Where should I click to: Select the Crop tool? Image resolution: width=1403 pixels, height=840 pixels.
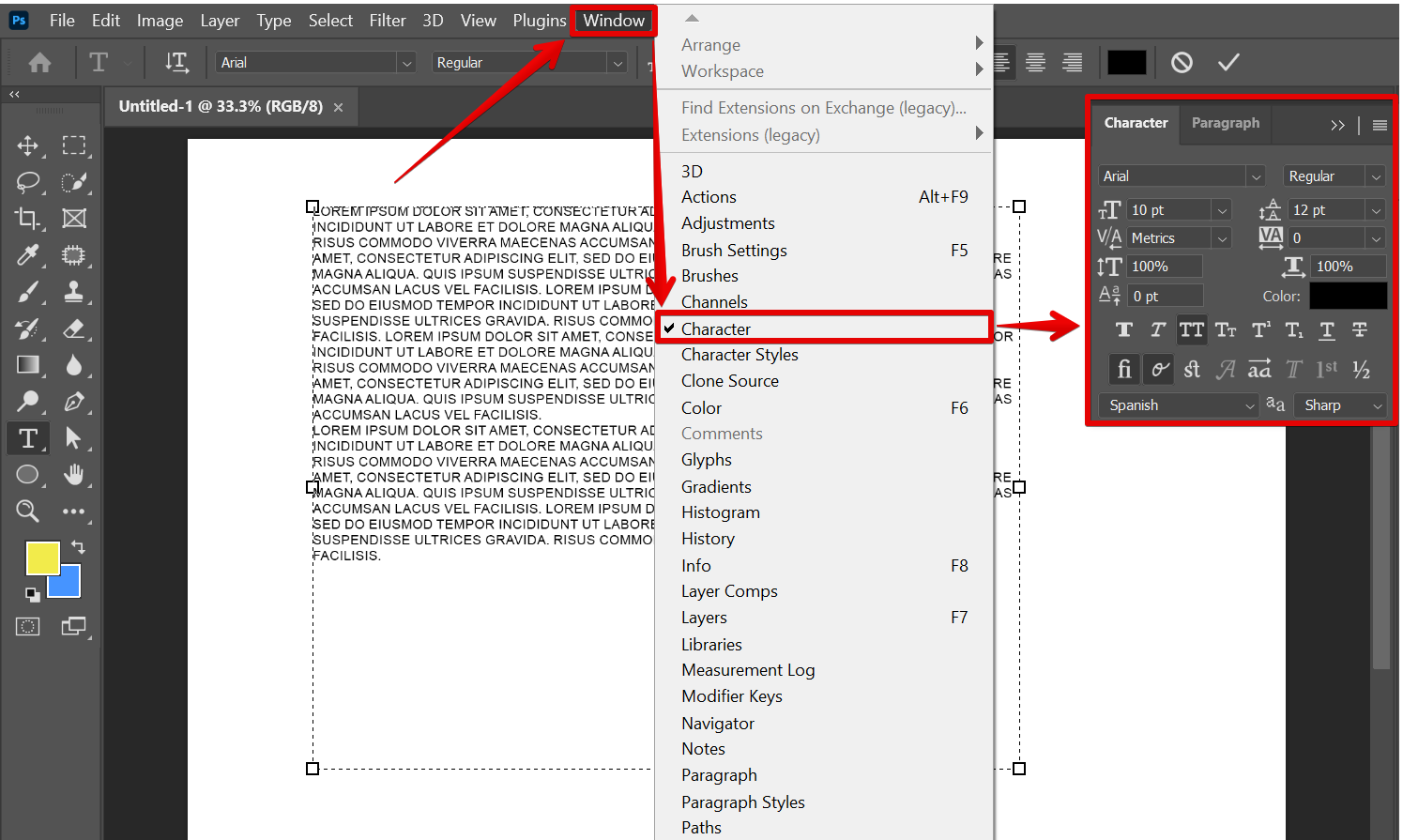pos(27,219)
